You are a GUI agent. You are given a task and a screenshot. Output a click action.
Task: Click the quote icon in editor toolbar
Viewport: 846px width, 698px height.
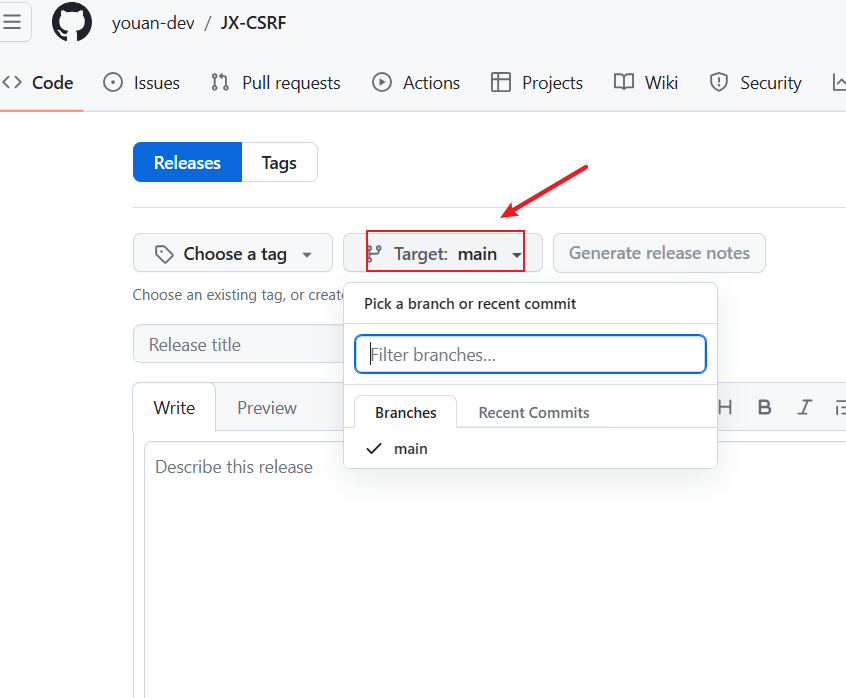click(840, 407)
